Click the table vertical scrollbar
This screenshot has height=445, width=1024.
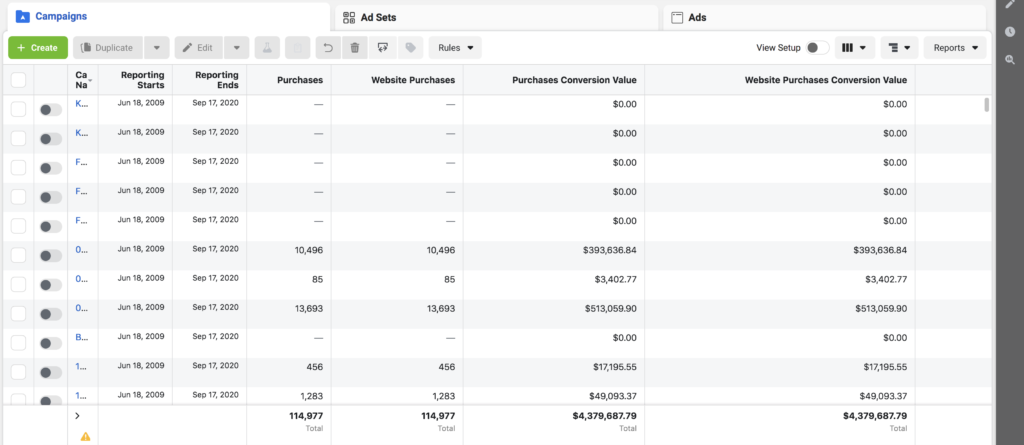[987, 105]
